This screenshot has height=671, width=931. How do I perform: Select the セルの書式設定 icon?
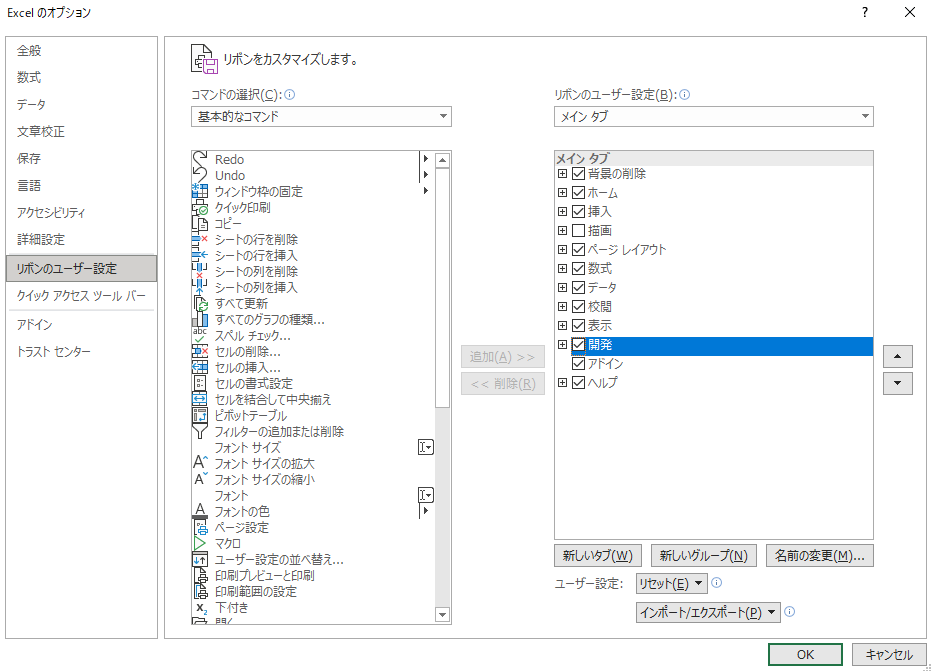click(x=200, y=384)
